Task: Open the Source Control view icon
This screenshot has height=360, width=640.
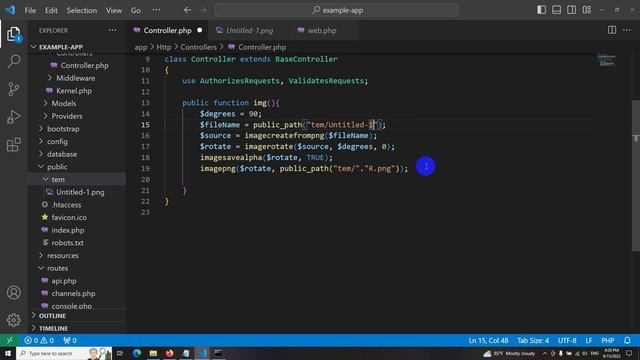Action: [x=13, y=89]
